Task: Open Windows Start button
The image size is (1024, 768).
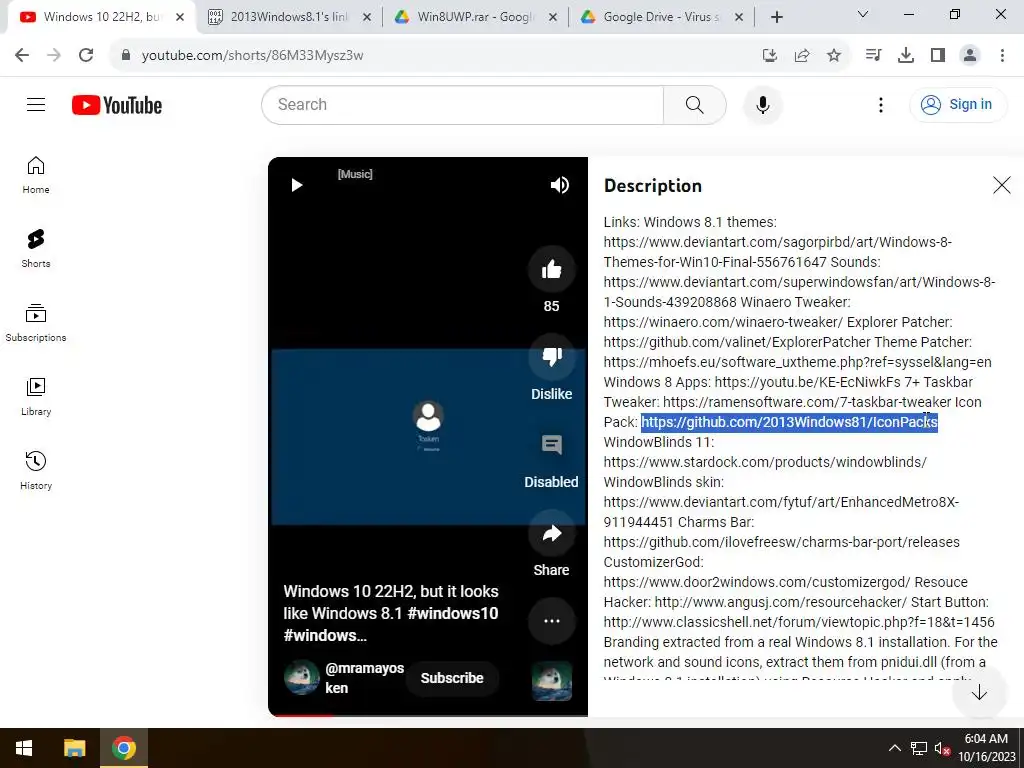Action: [24, 748]
